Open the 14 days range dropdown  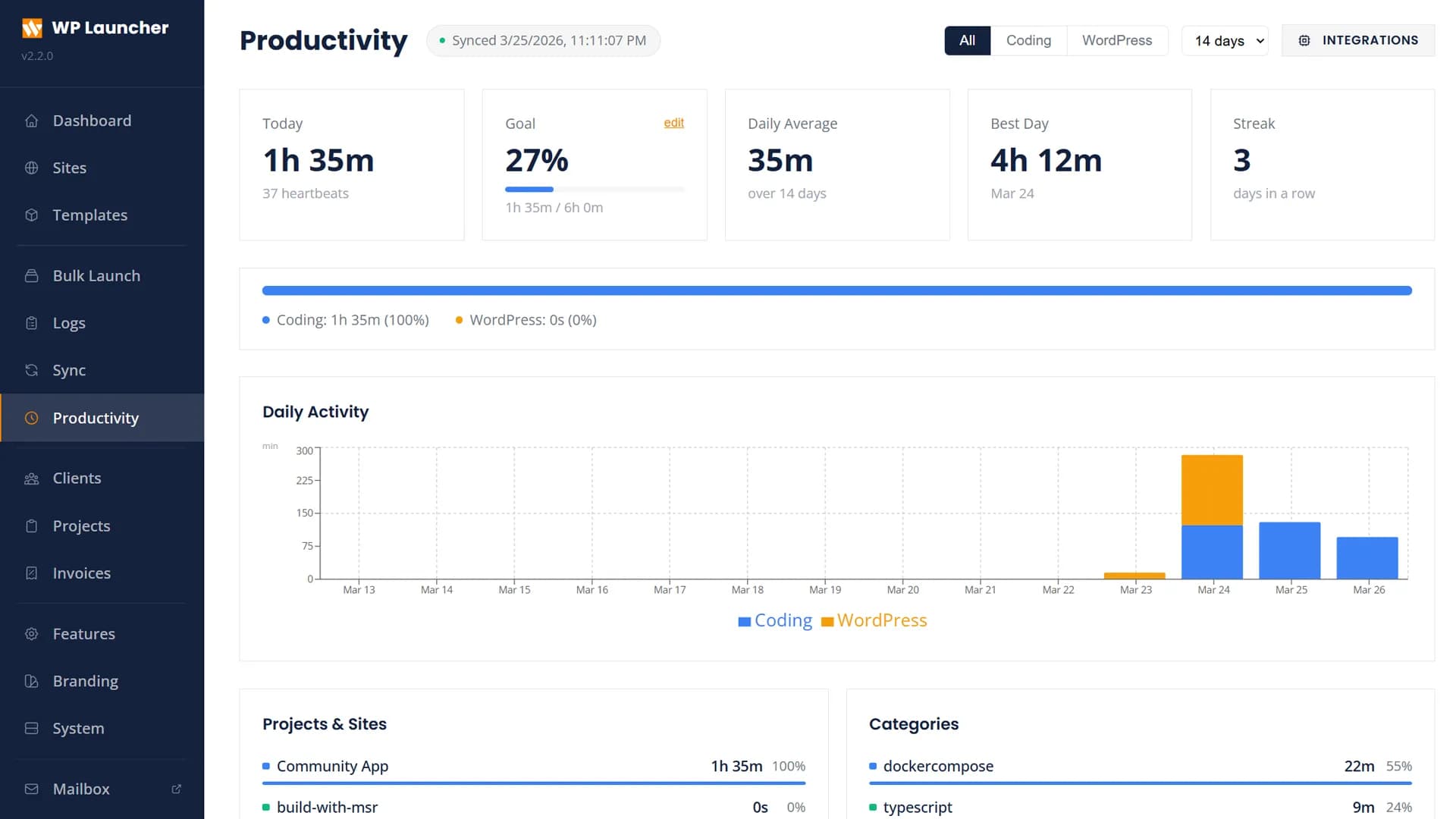1225,40
